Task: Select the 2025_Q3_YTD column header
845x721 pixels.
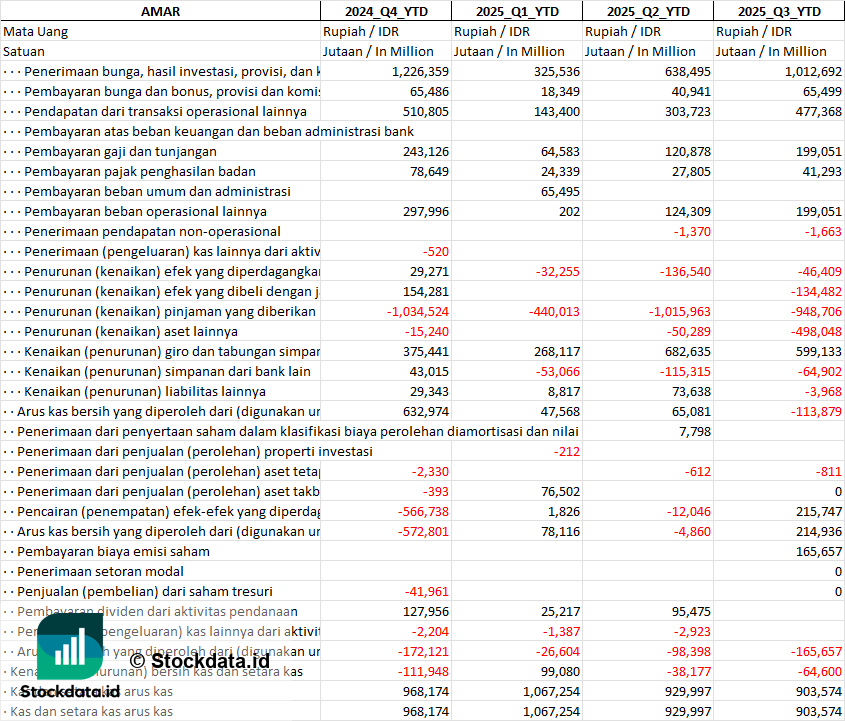Action: tap(779, 11)
